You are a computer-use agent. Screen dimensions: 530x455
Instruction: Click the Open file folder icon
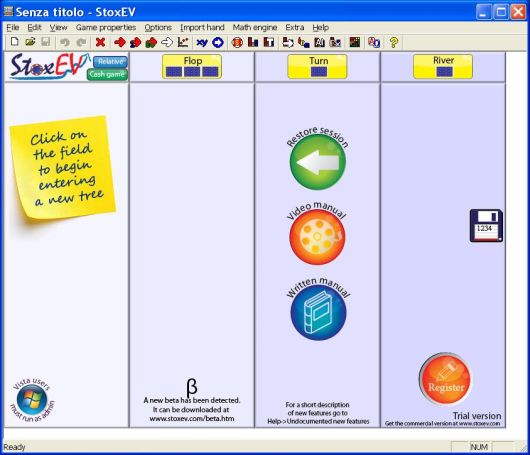[30, 42]
